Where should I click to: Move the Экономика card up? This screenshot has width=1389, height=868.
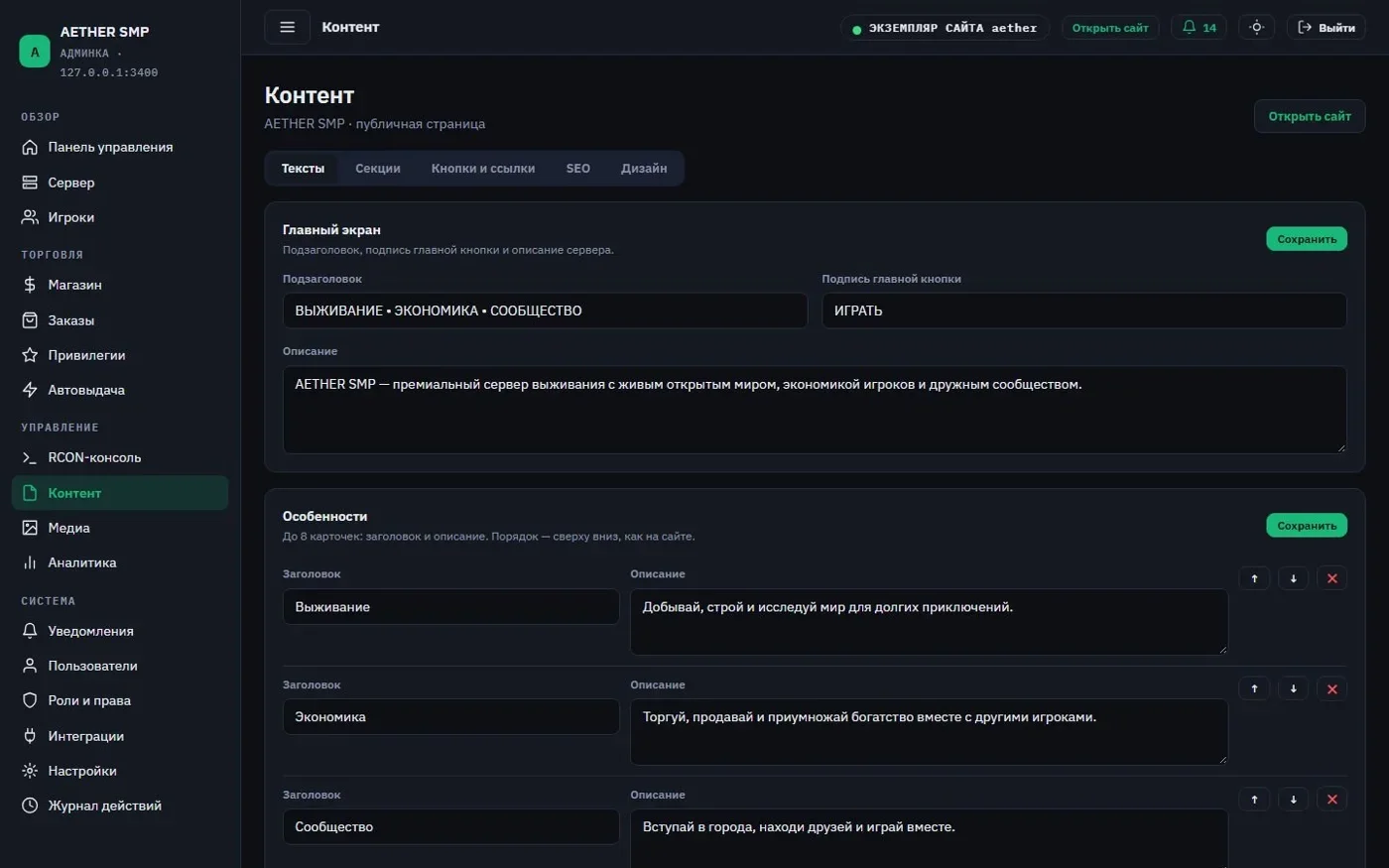coord(1254,688)
